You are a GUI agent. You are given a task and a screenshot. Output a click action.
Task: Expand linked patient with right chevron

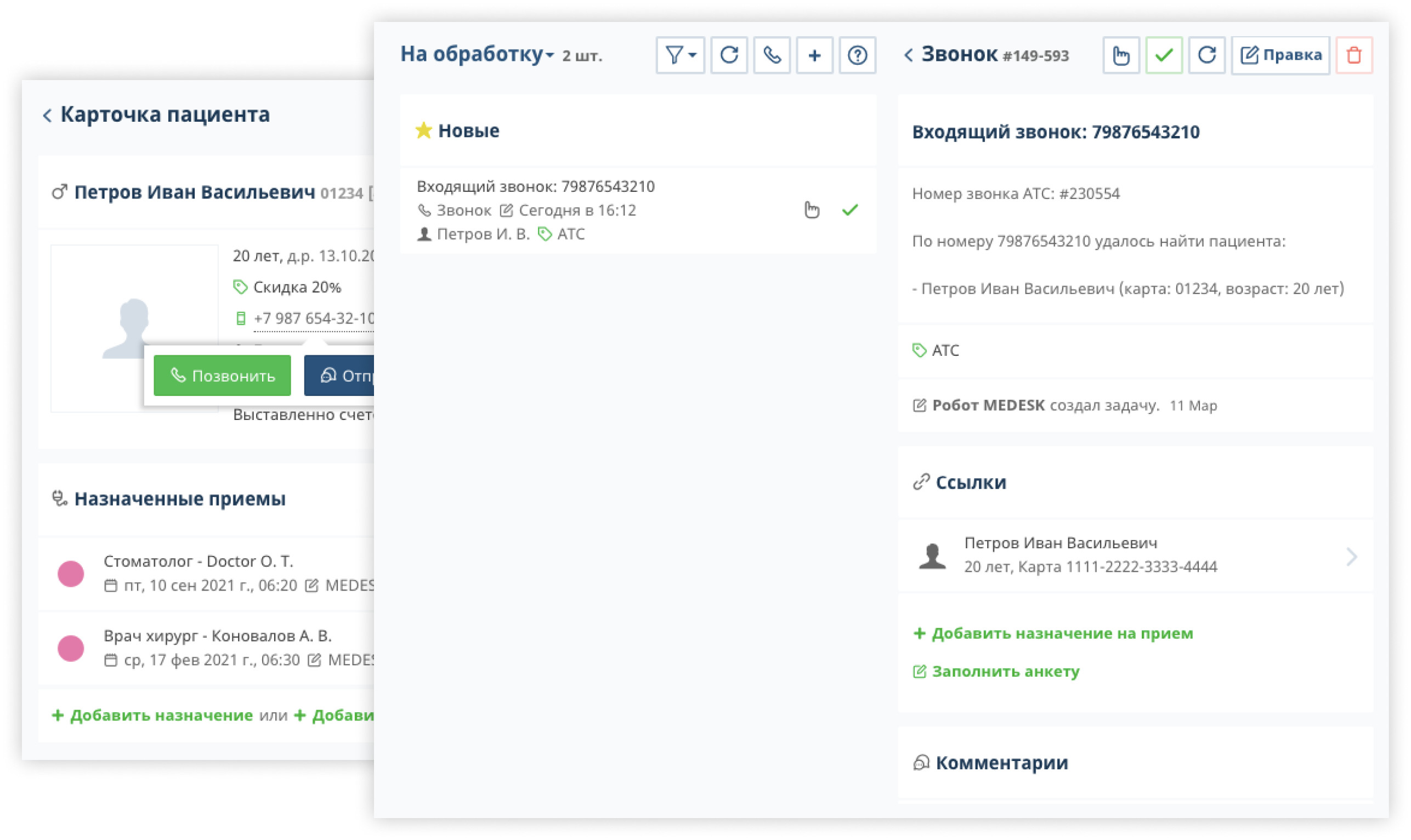tap(1352, 557)
